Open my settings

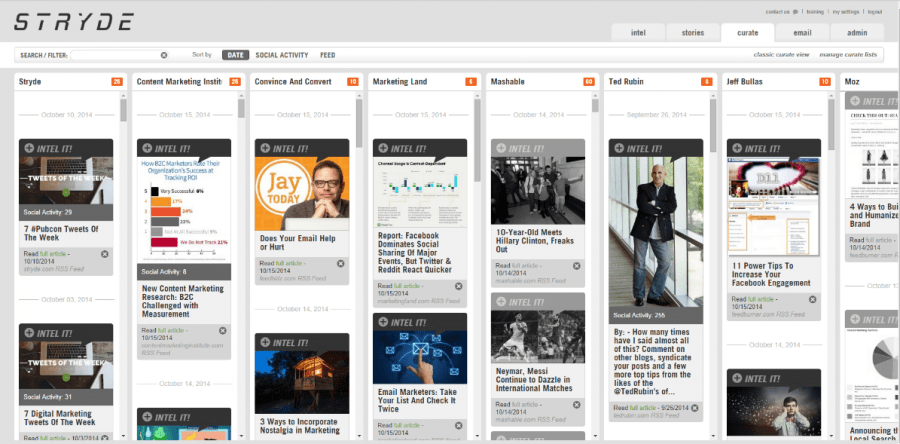pos(845,12)
